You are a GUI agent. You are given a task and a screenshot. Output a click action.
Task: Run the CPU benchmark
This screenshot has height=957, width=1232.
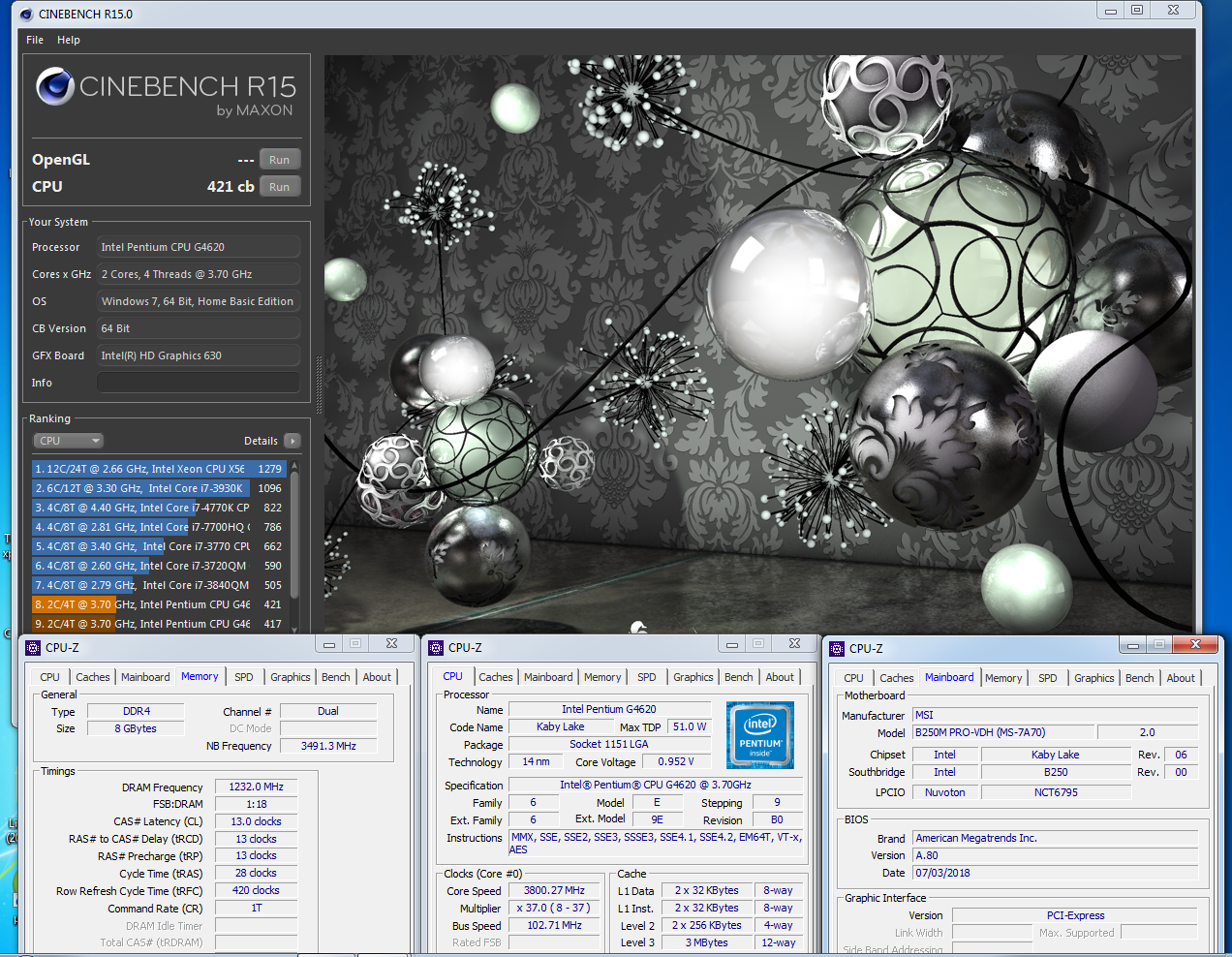coord(280,187)
